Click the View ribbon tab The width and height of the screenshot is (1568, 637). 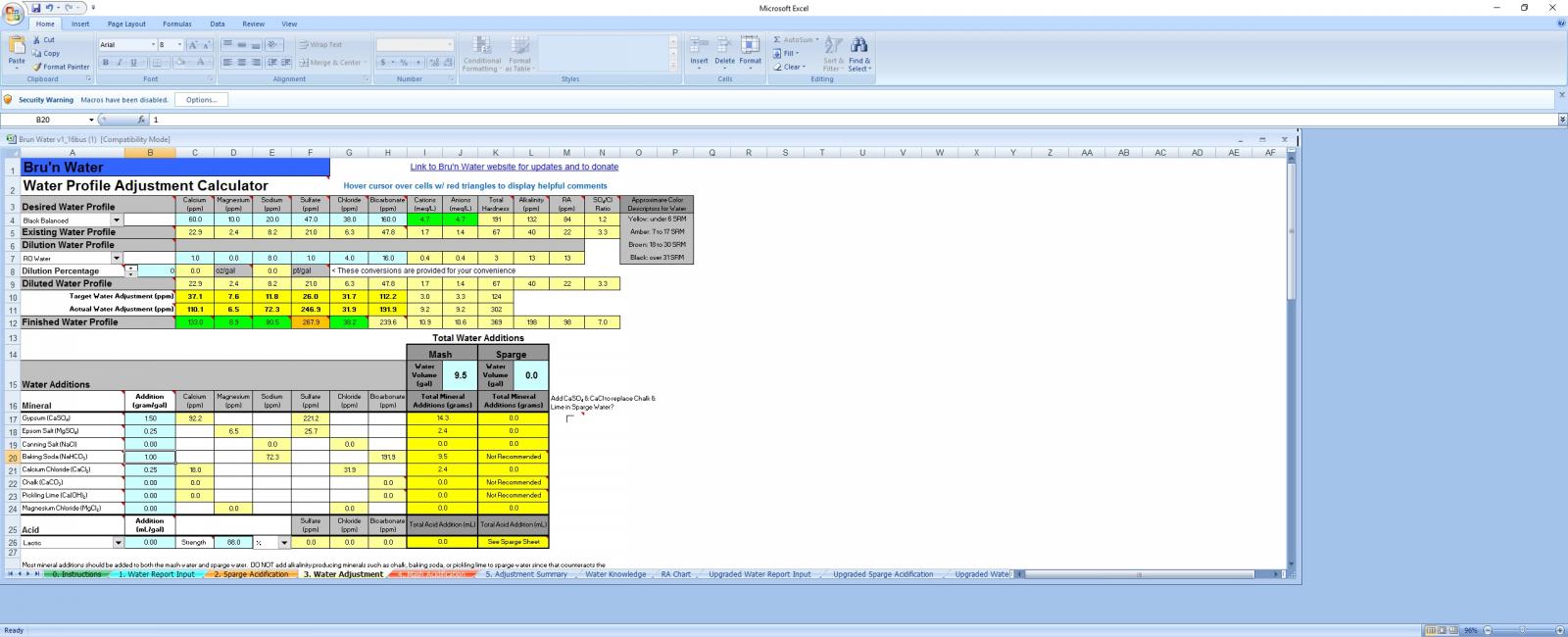point(289,24)
